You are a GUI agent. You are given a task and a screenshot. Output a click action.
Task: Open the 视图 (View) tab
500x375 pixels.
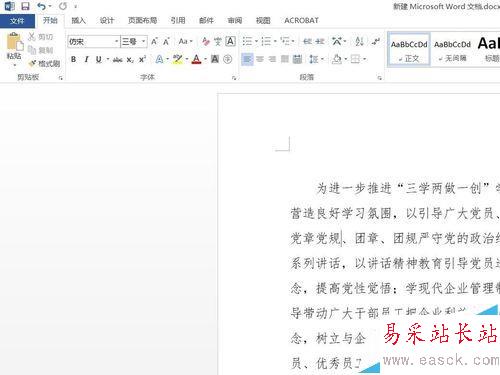(263, 21)
